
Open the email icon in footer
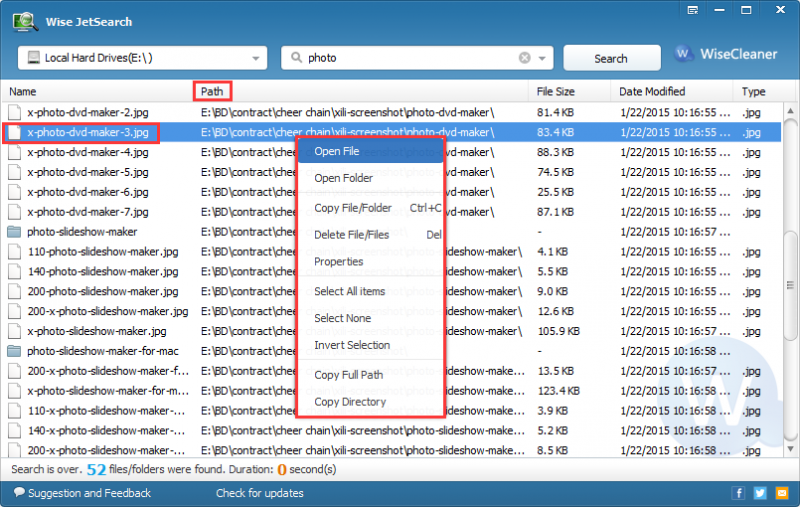pyautogui.click(x=782, y=493)
